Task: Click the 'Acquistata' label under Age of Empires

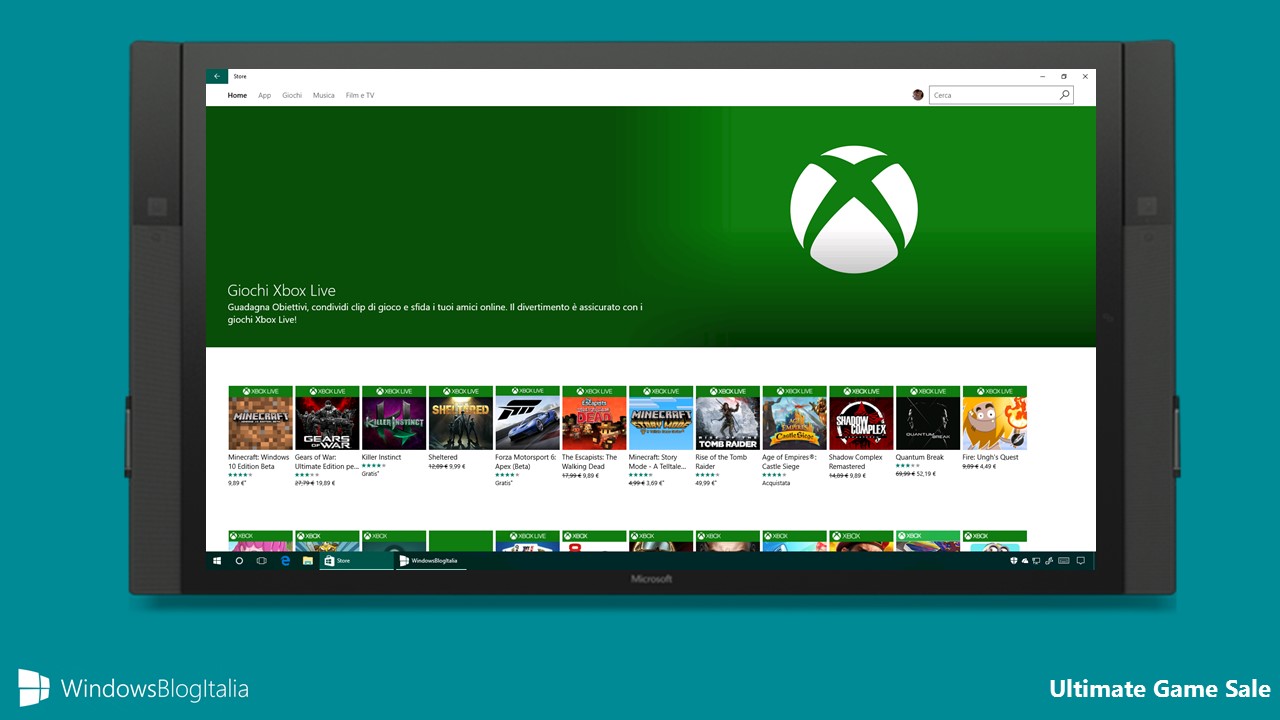Action: (776, 483)
